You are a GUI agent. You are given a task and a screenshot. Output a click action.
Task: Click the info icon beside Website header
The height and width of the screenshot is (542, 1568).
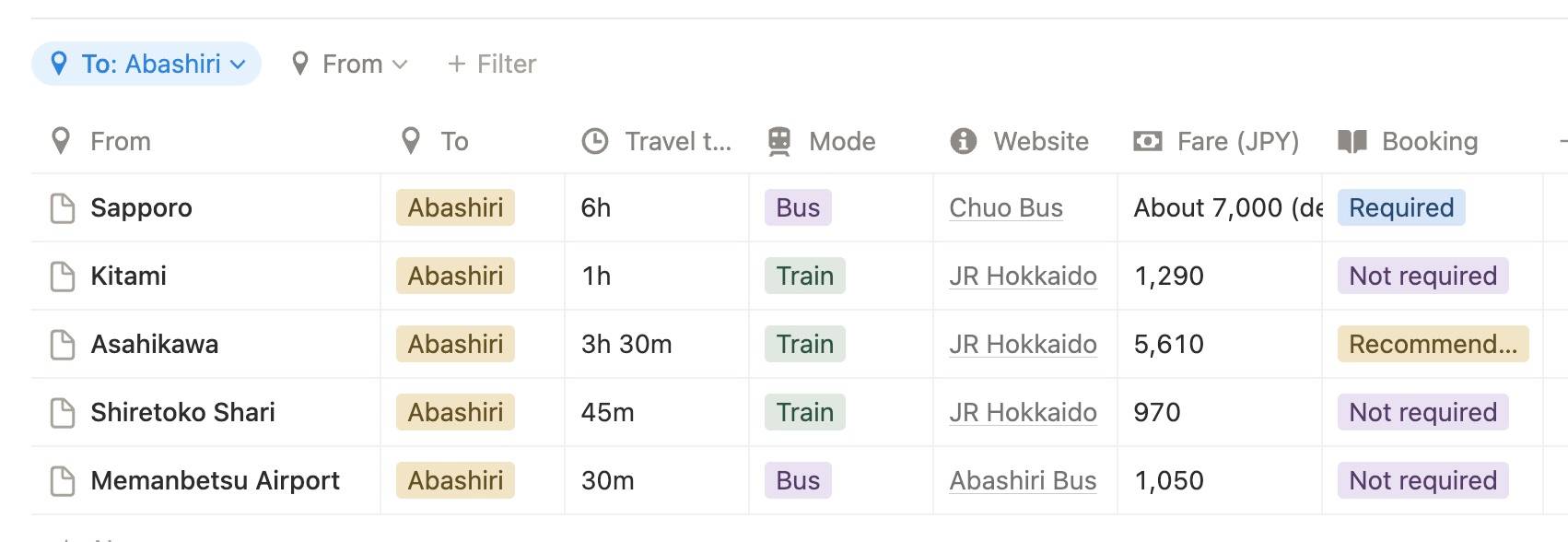(963, 142)
